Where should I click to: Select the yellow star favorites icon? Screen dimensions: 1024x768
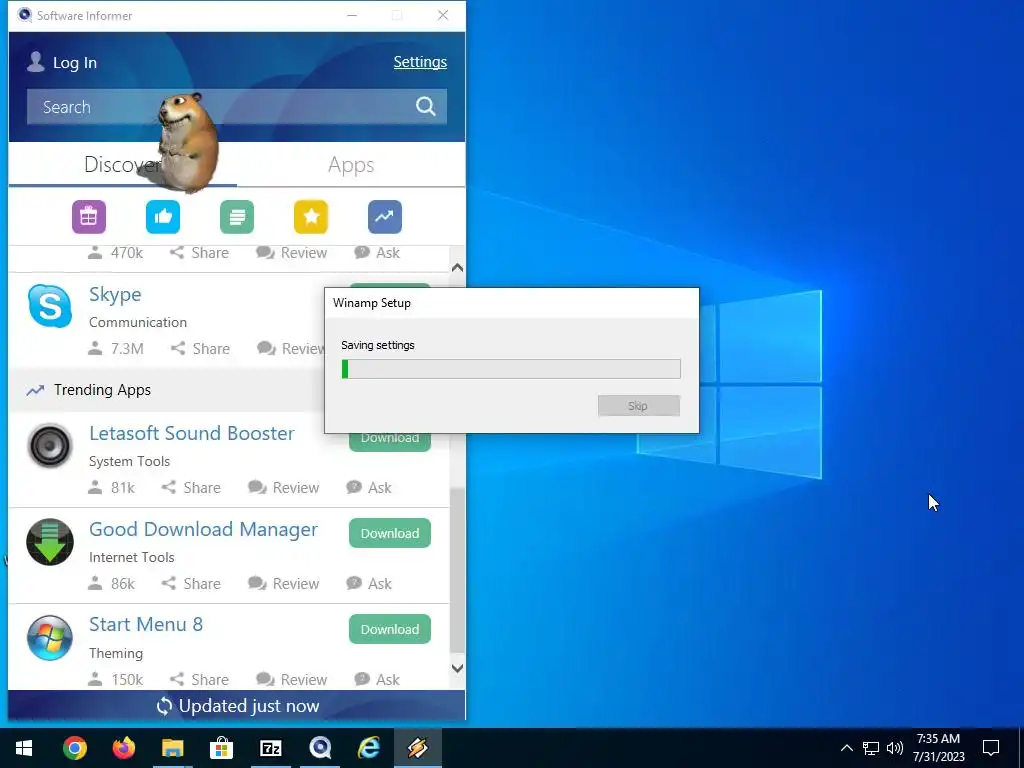pos(311,217)
